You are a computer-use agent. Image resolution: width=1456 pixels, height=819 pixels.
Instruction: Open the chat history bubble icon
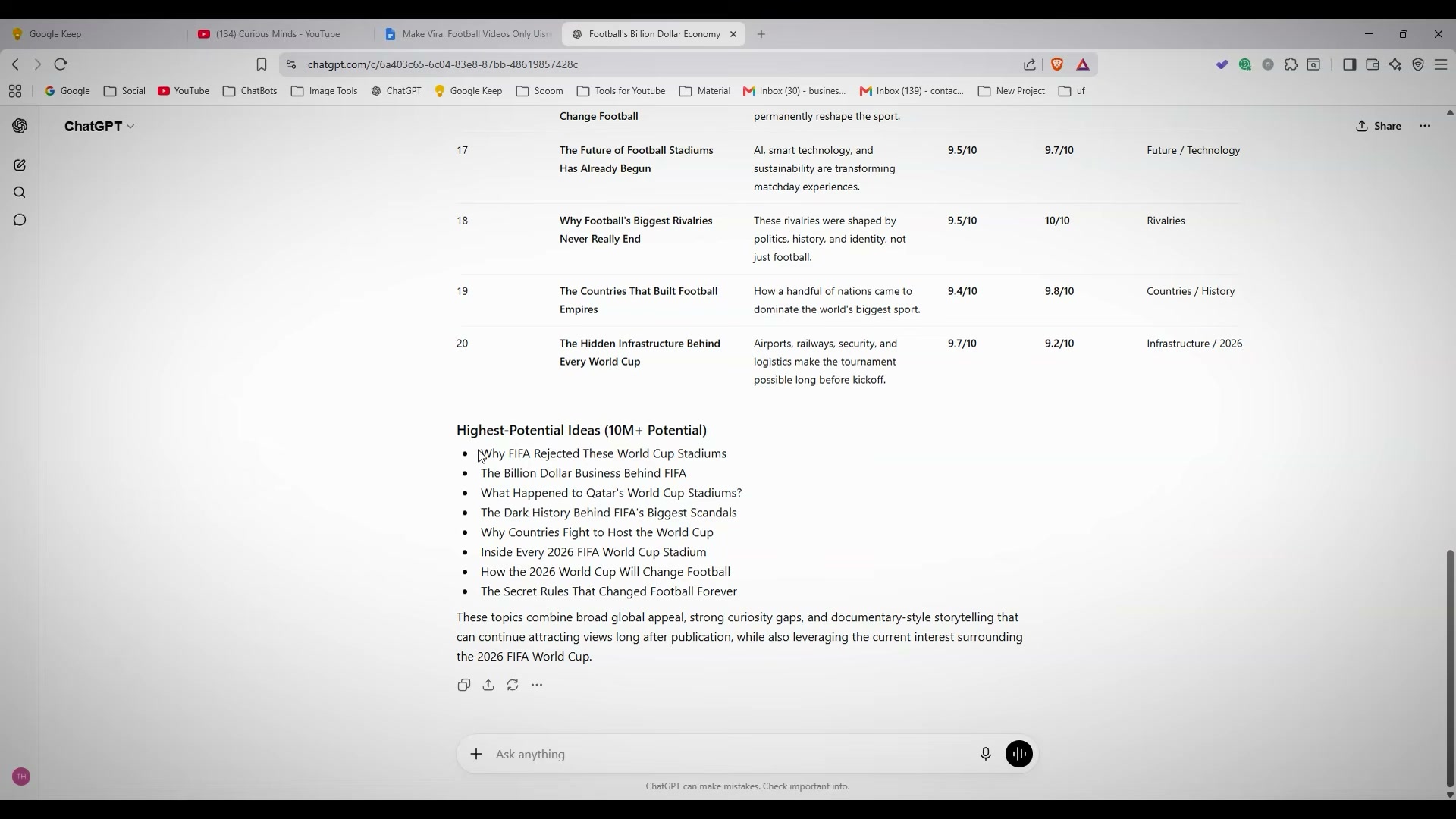(20, 220)
